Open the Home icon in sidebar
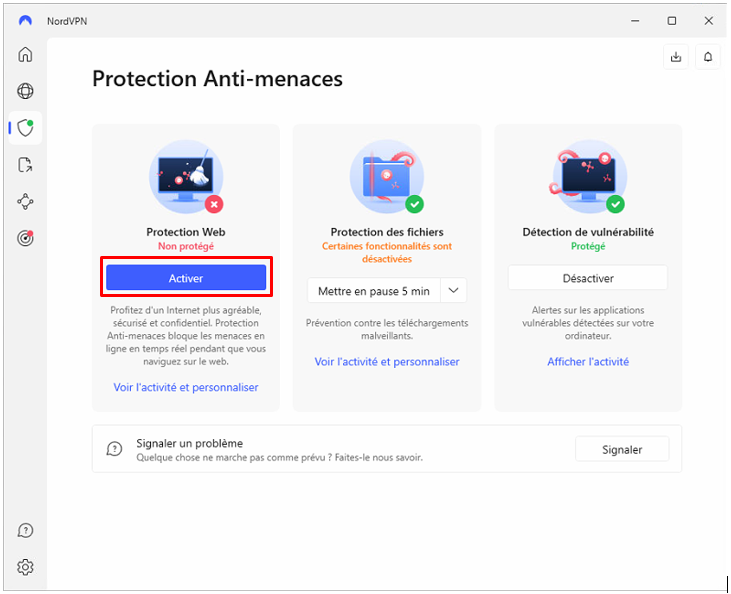The height and width of the screenshot is (594, 731). point(25,55)
